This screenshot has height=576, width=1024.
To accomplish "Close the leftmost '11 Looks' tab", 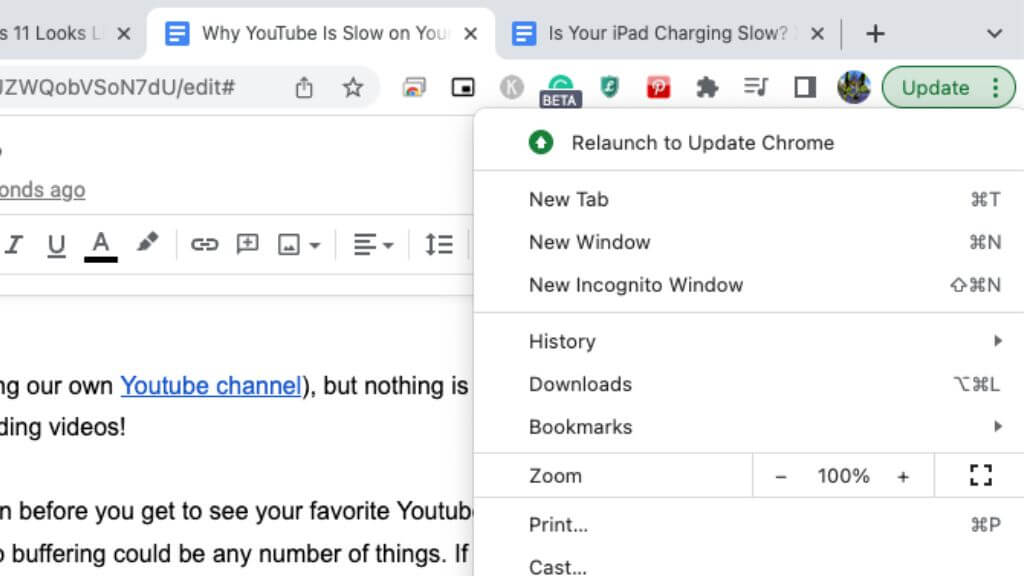I will 123,33.
